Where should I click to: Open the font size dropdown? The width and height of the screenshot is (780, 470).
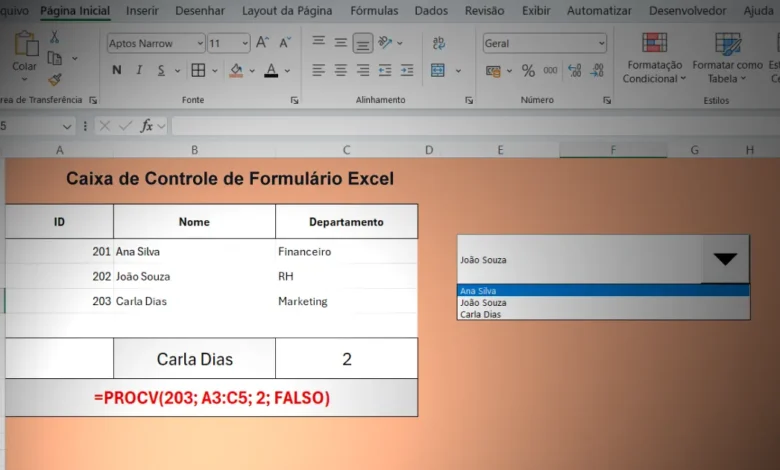pos(245,44)
